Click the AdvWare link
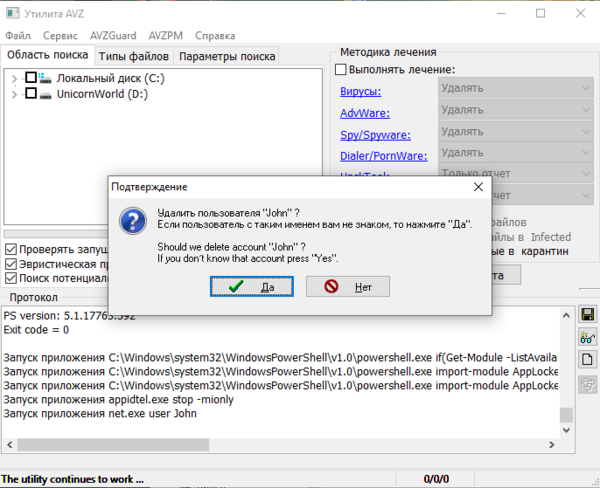The width and height of the screenshot is (600, 488). coord(365,113)
